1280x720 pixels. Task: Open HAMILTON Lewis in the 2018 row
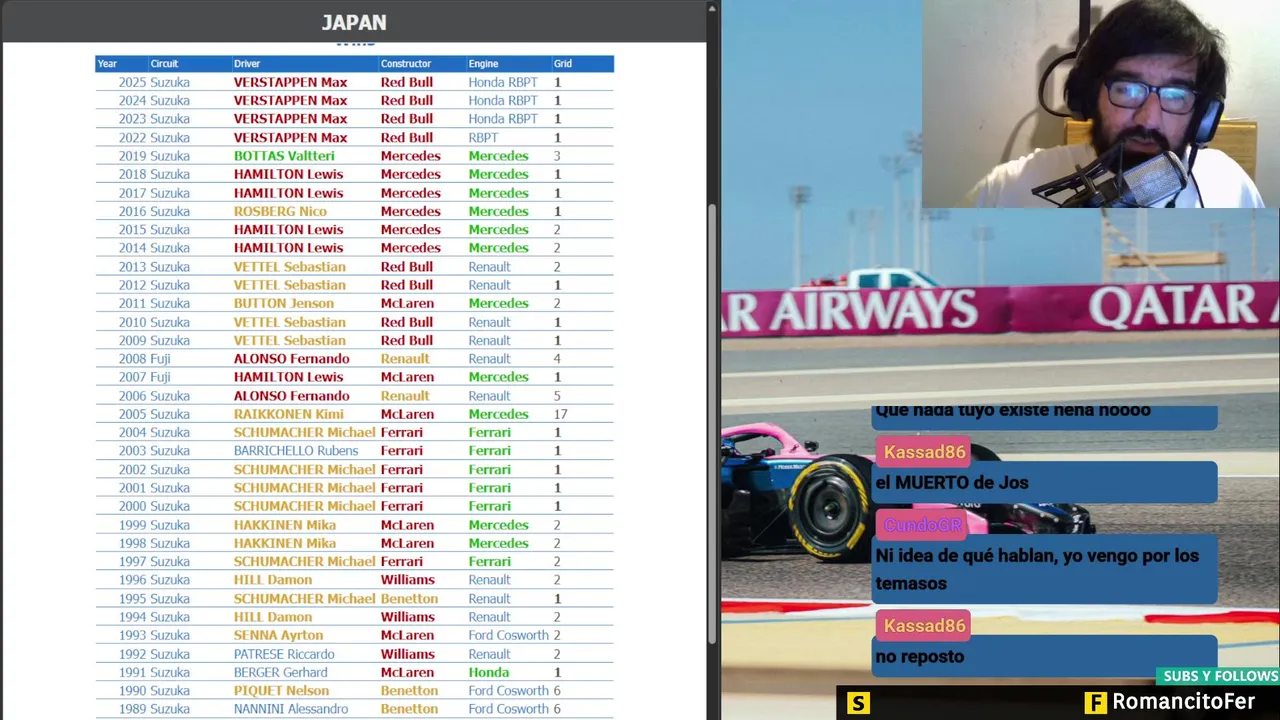coord(288,174)
